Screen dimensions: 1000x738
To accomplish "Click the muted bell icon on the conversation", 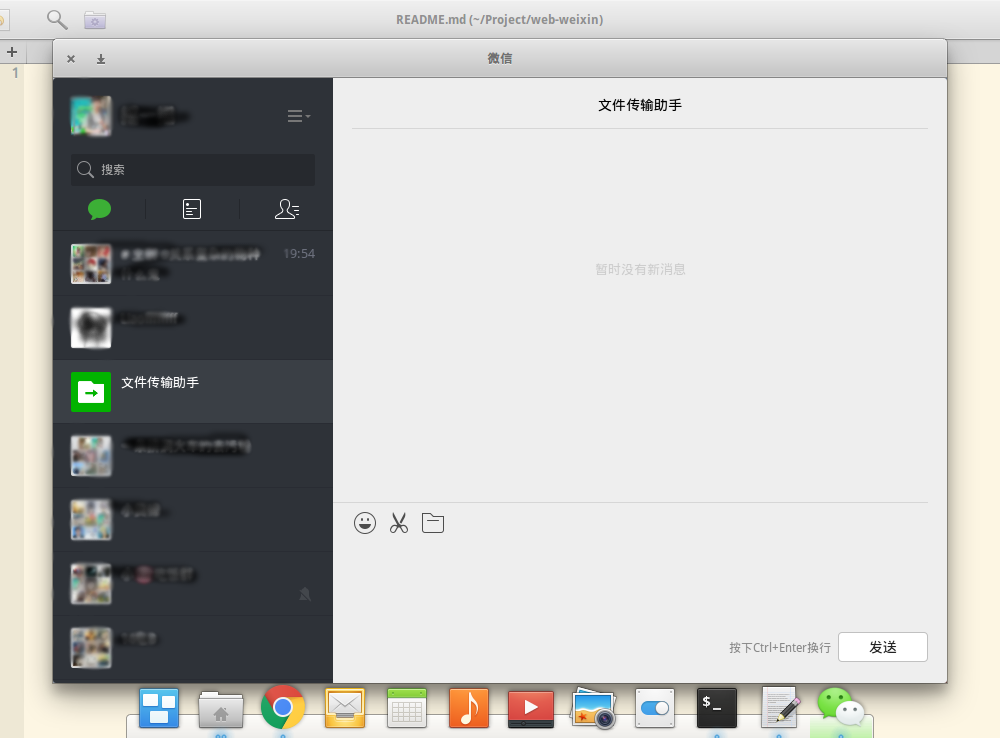I will (305, 594).
